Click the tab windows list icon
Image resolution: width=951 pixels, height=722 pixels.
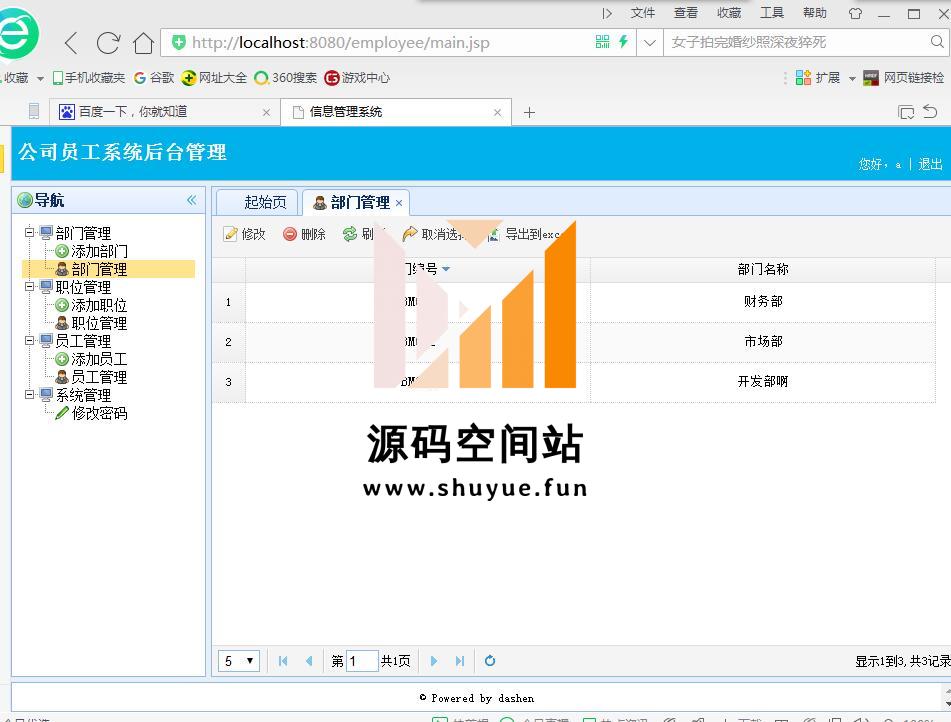[906, 112]
